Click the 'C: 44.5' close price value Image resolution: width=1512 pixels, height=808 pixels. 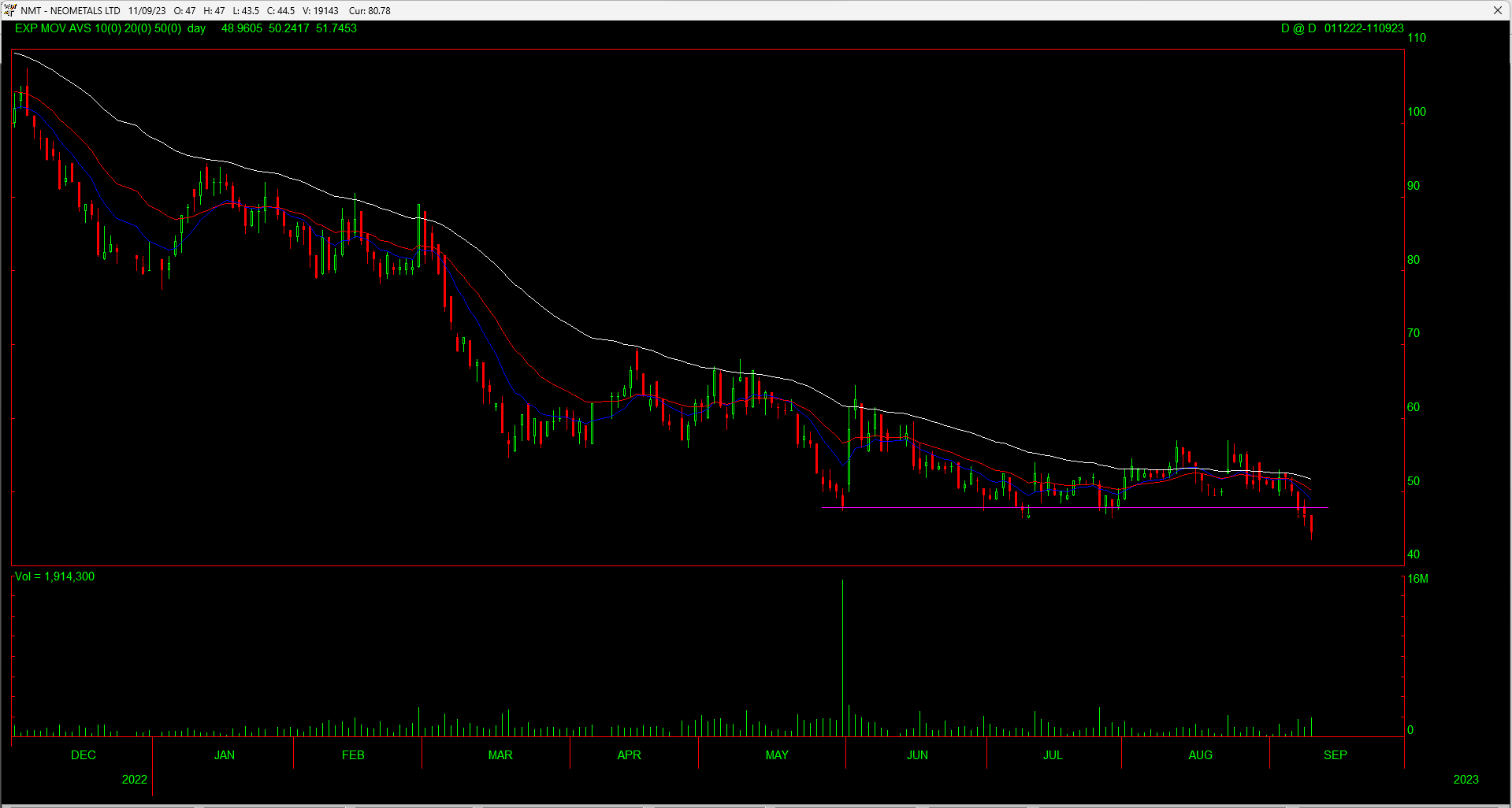280,11
